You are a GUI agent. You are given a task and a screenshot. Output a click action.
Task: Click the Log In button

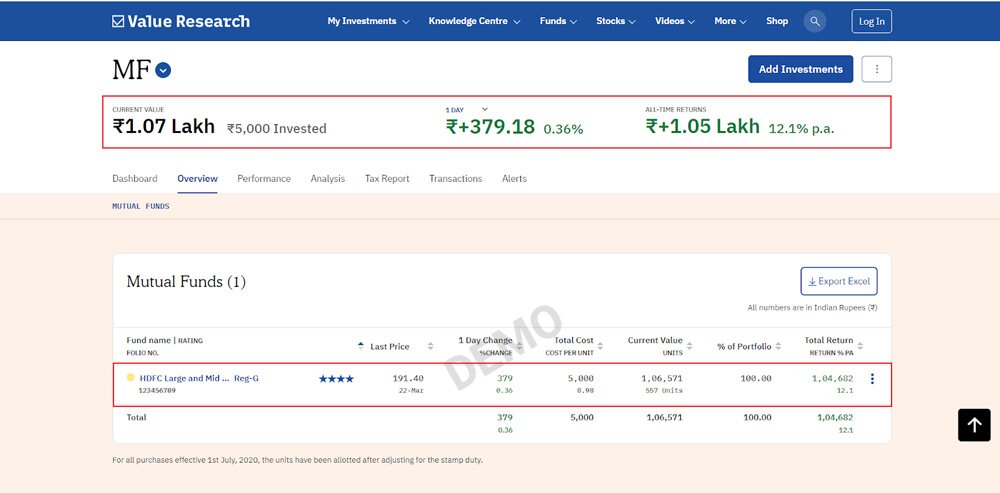pos(871,21)
